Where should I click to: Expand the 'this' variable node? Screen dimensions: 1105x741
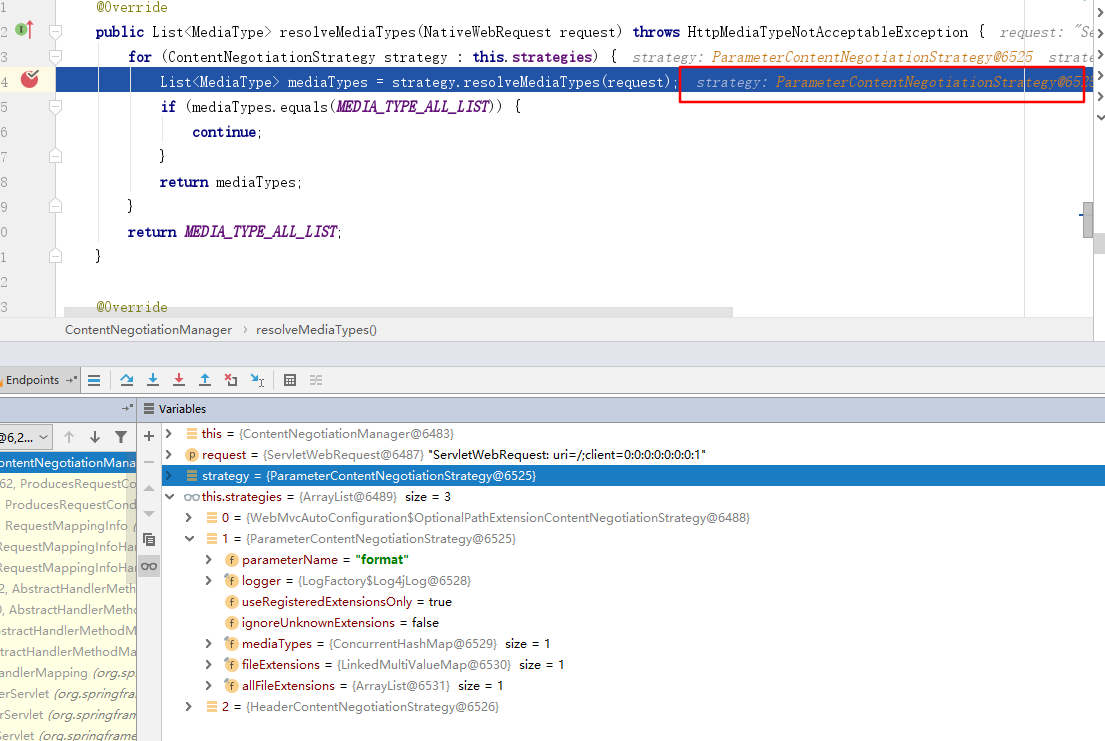168,434
